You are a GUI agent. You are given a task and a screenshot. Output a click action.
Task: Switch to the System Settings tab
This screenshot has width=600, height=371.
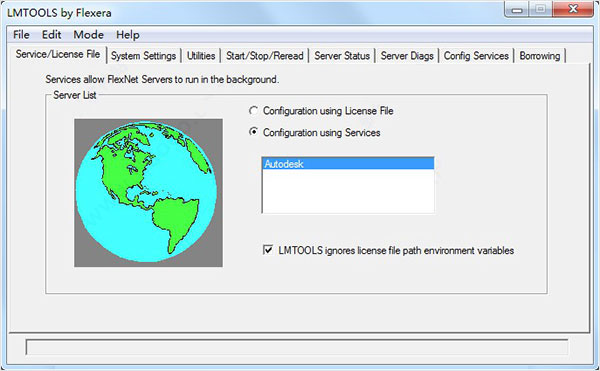click(143, 56)
